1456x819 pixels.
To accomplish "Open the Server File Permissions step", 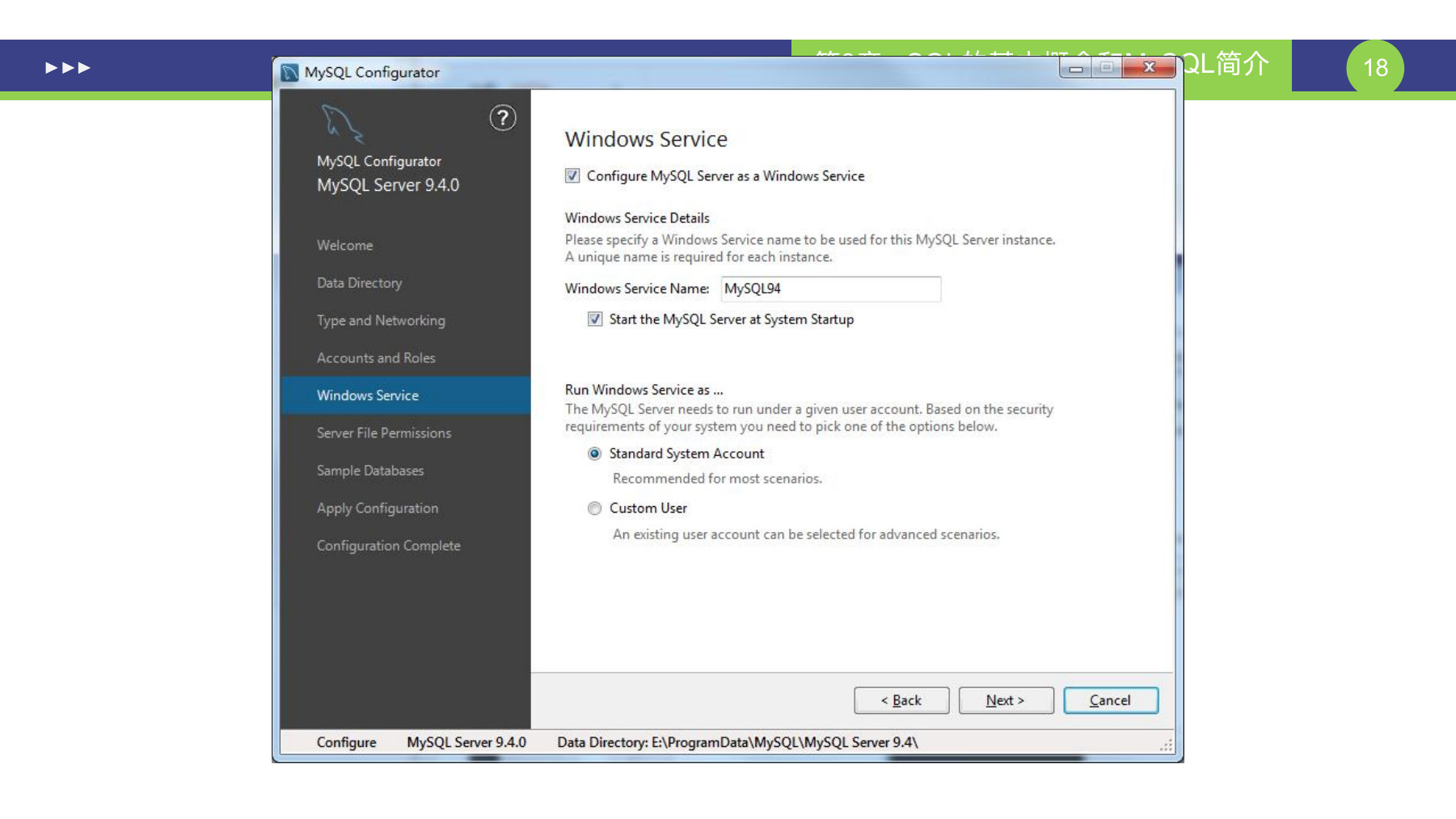I will point(384,433).
